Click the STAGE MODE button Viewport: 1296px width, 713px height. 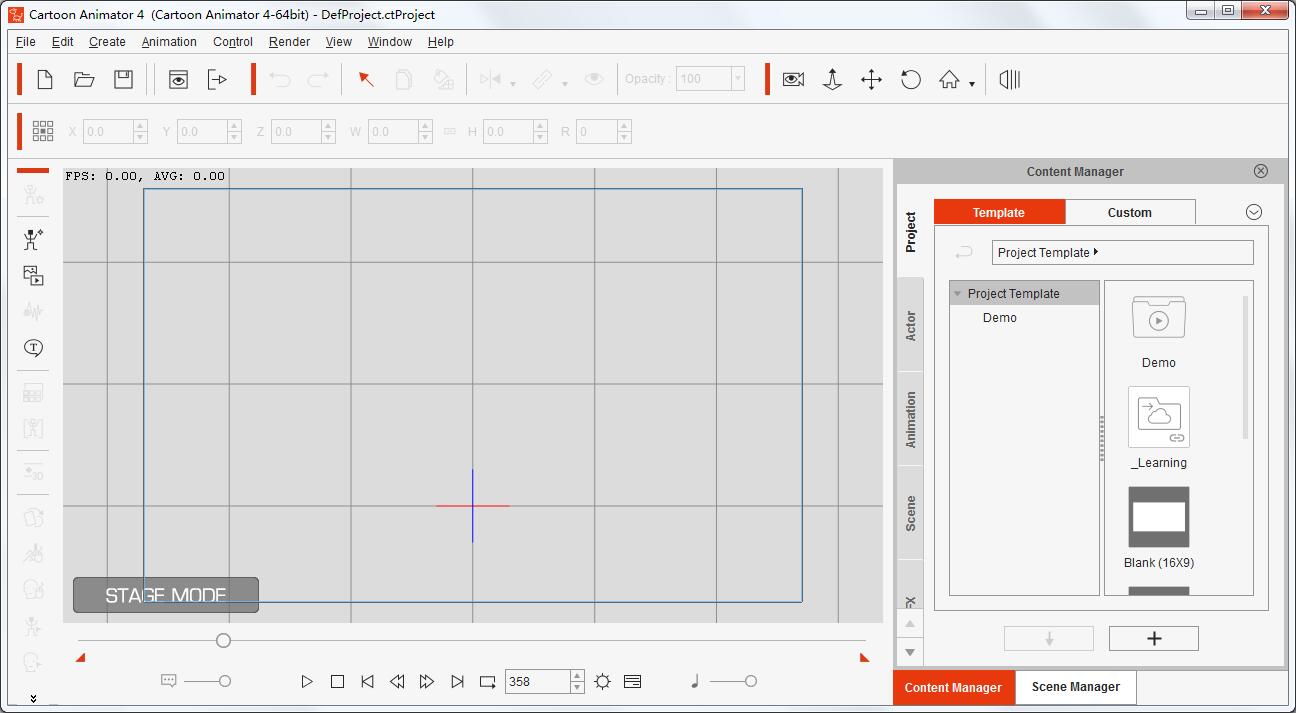pyautogui.click(x=166, y=595)
